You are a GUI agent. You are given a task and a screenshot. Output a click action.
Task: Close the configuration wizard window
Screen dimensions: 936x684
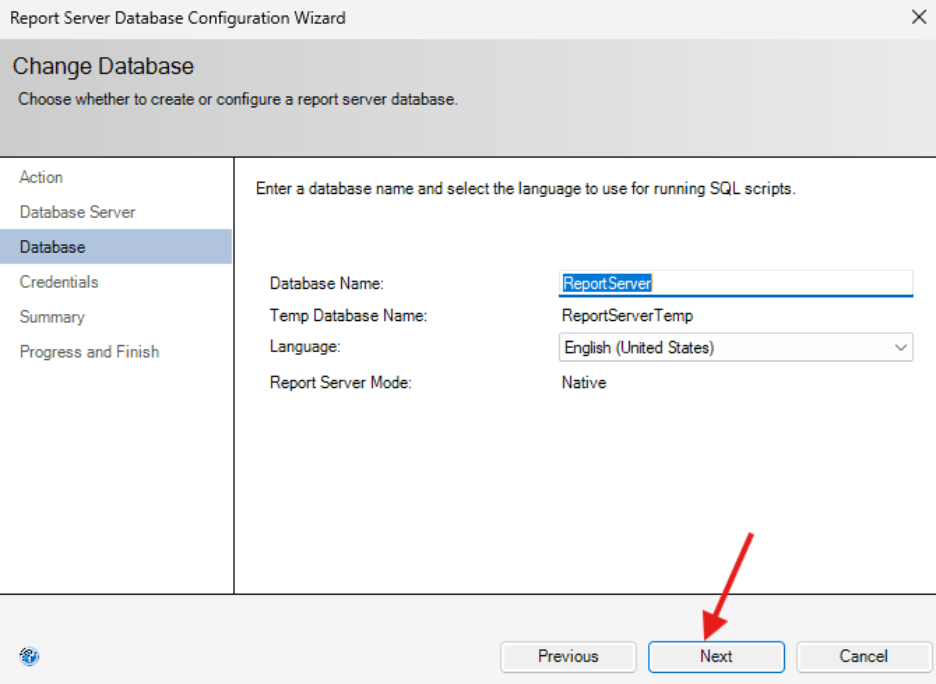pyautogui.click(x=917, y=17)
